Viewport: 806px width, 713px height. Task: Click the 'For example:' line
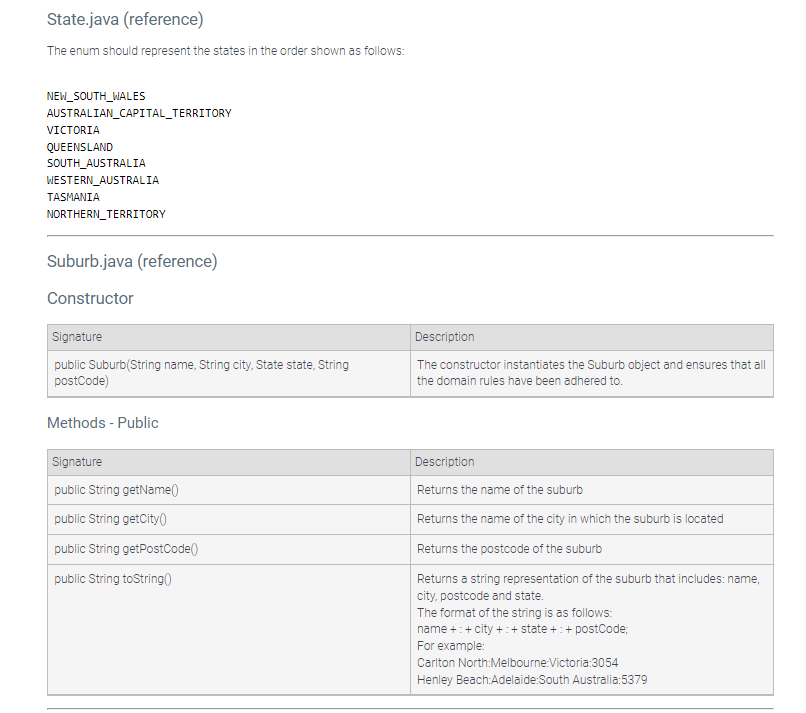(x=451, y=646)
